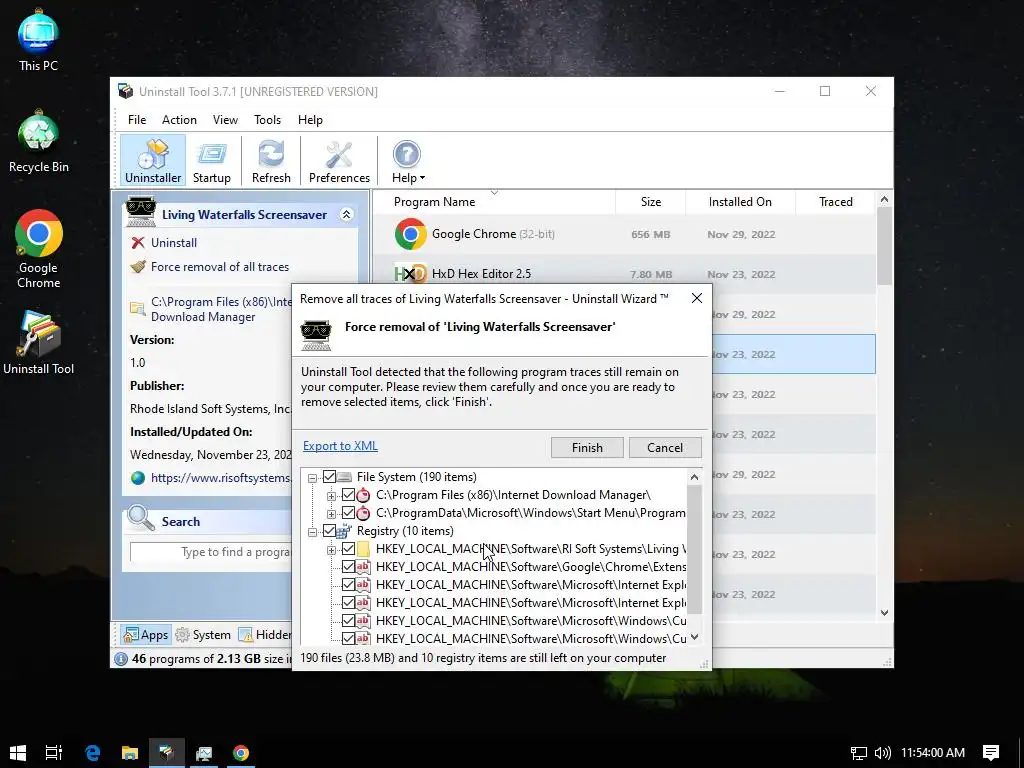The height and width of the screenshot is (768, 1024).
Task: Click the Google Chrome registry value icon
Action: [363, 567]
